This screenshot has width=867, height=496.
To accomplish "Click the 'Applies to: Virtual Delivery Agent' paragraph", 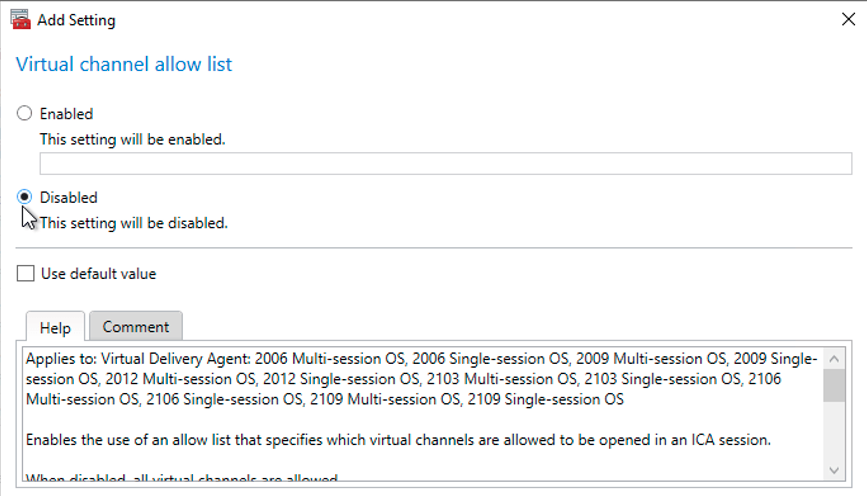I will [x=420, y=379].
